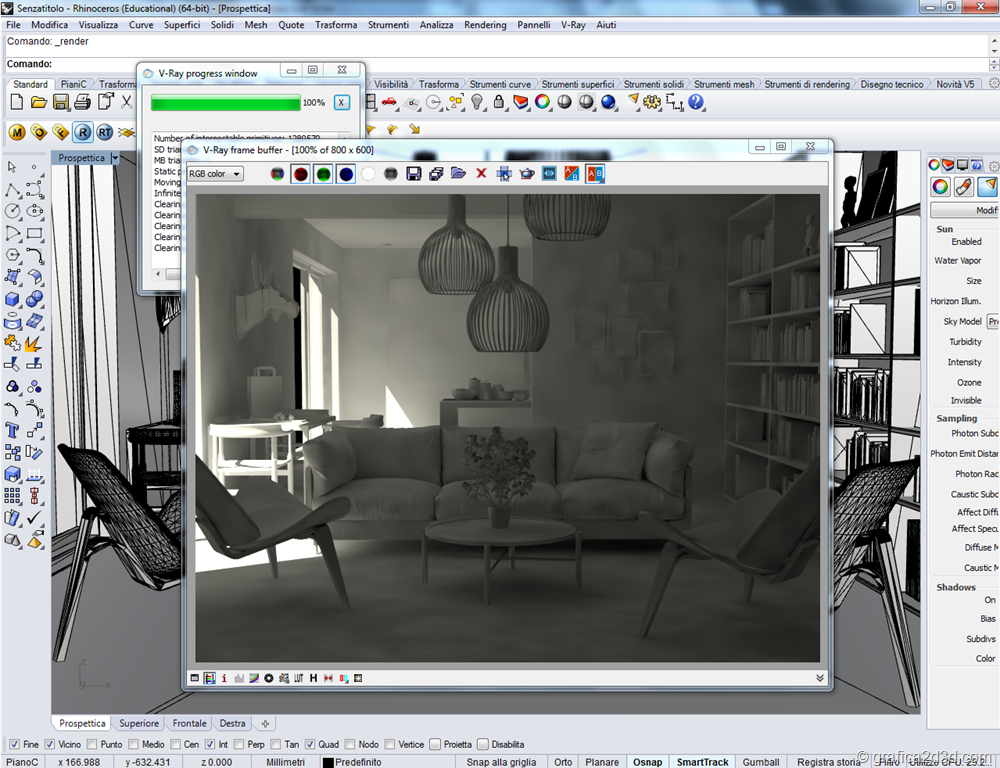
Task: Expand the frame buffer bottom toolbar chevron
Action: [x=820, y=678]
